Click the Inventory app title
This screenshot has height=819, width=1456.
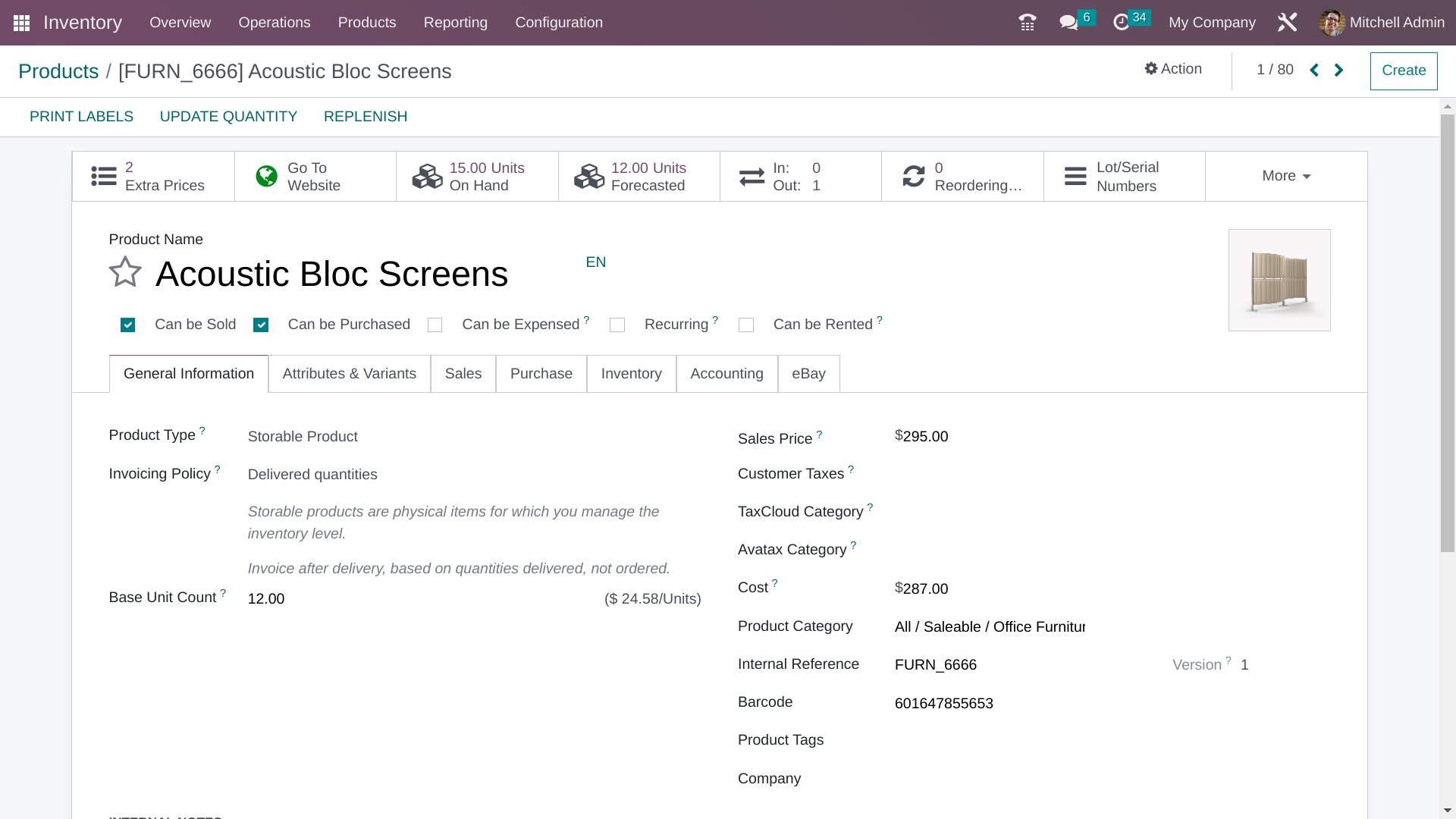tap(83, 23)
